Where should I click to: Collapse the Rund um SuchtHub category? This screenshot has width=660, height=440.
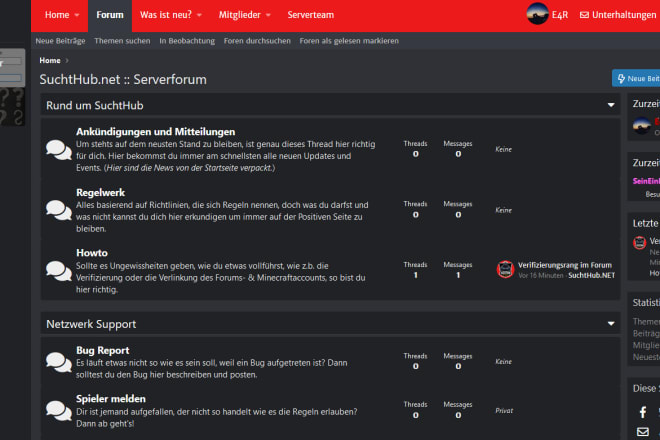point(611,105)
